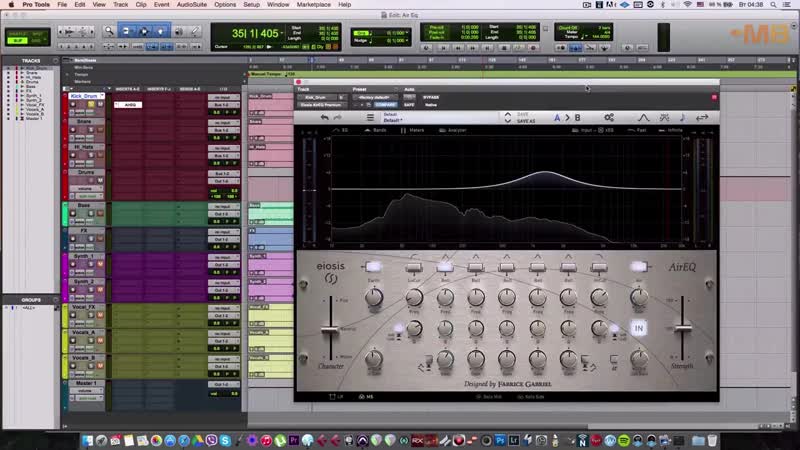
Task: Click the double-arrow swap icon in AirEQ
Action: 702,117
